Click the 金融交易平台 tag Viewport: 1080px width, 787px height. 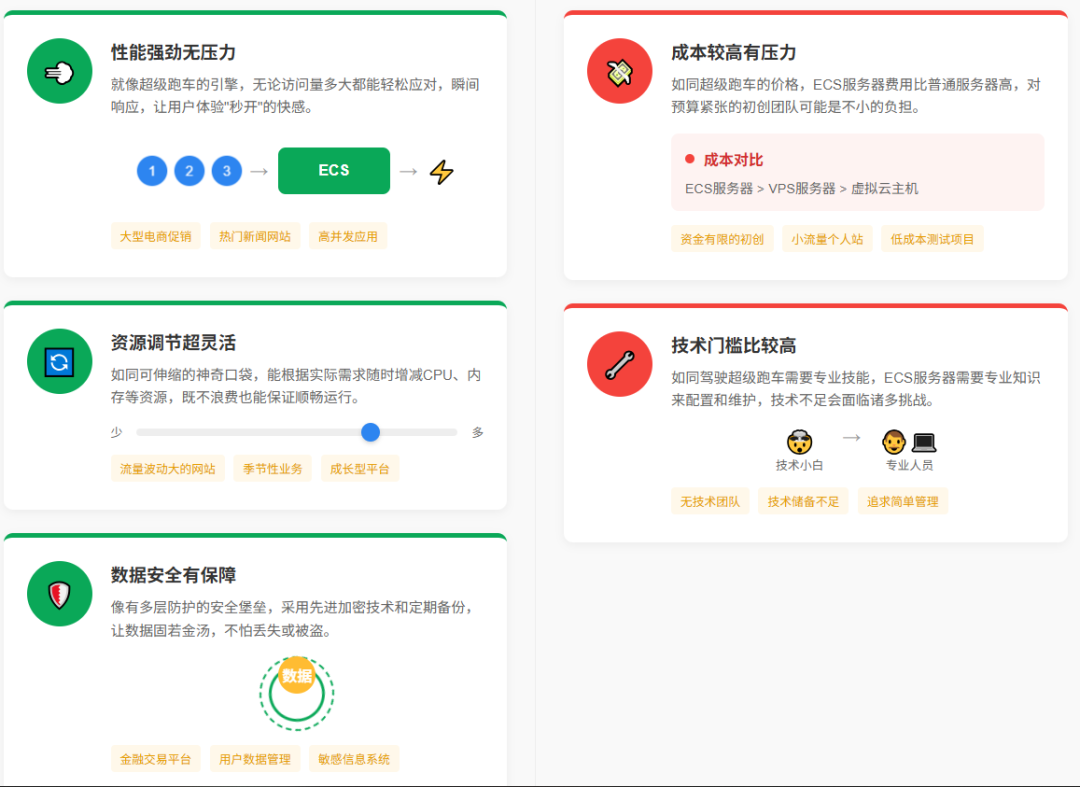[156, 759]
